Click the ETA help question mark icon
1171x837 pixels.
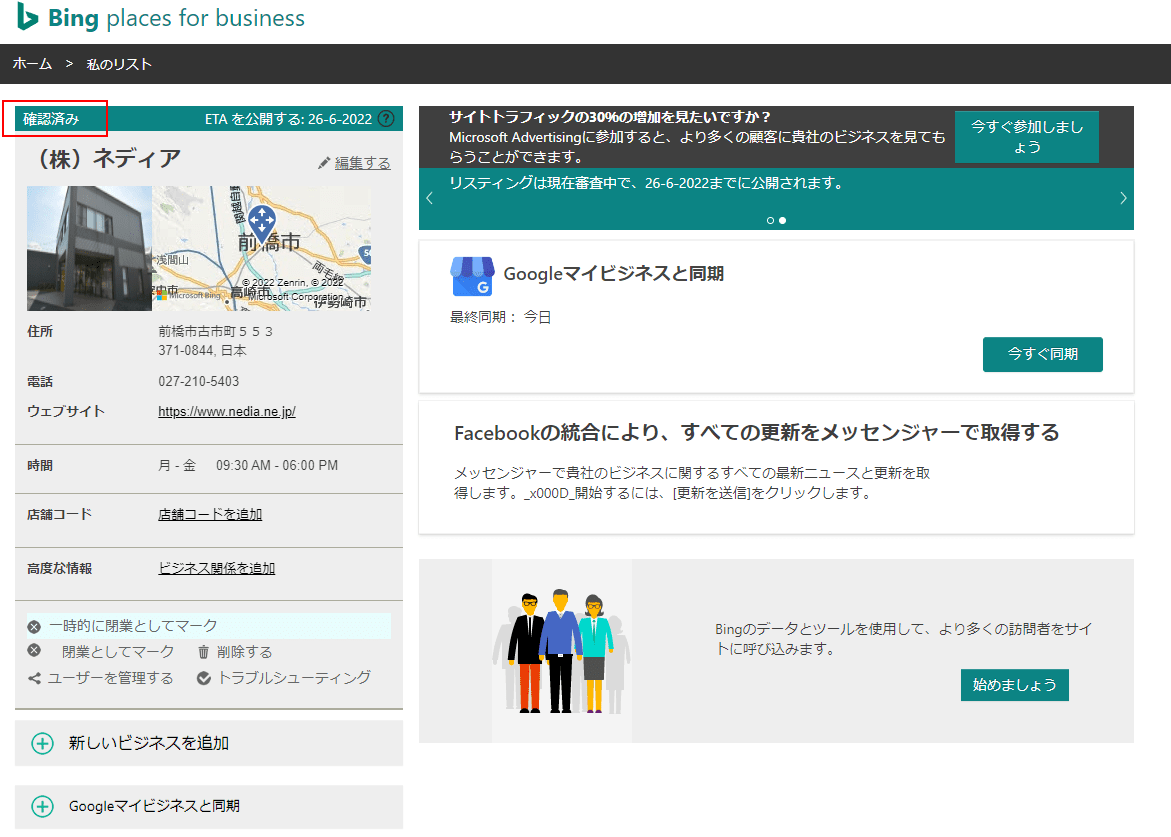[x=386, y=119]
